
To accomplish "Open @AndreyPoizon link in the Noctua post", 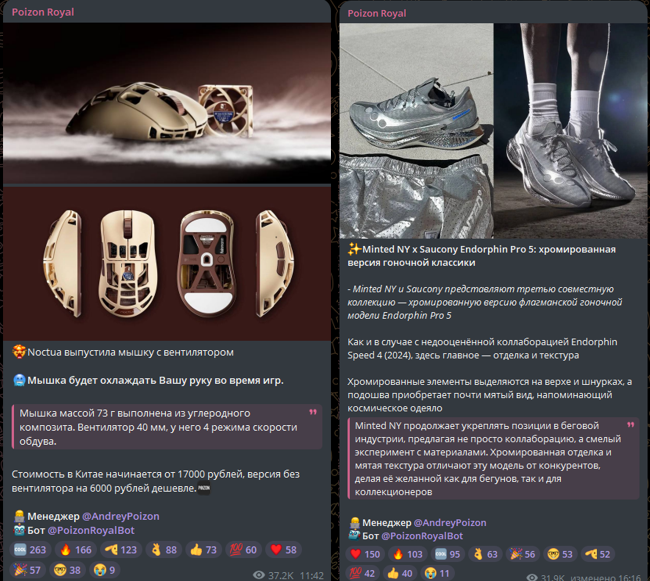I will (121, 516).
